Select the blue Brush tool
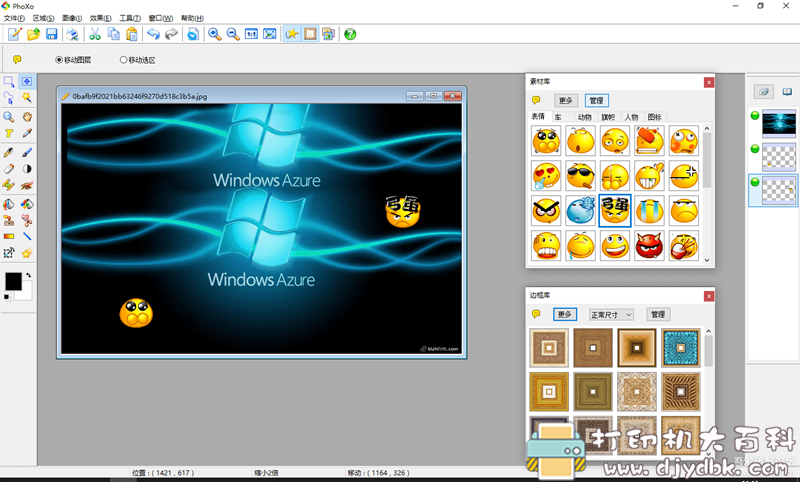 (27, 152)
